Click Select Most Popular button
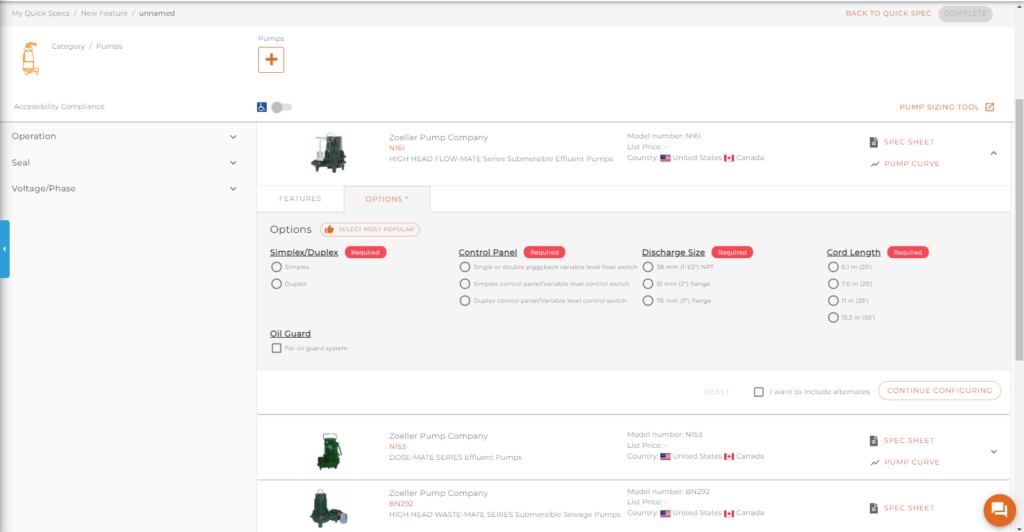The image size is (1024, 532). coord(370,229)
